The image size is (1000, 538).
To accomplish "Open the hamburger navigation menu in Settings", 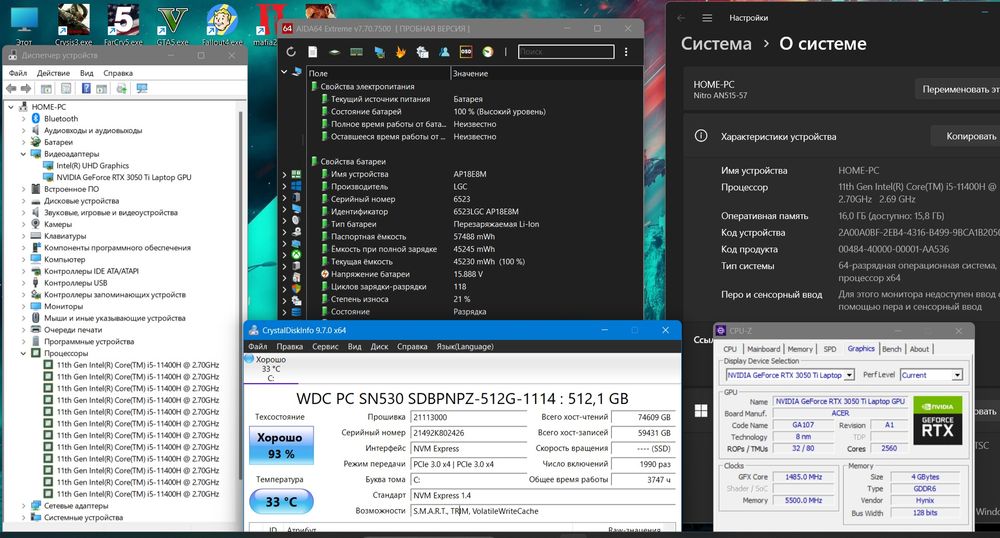I will [x=707, y=18].
